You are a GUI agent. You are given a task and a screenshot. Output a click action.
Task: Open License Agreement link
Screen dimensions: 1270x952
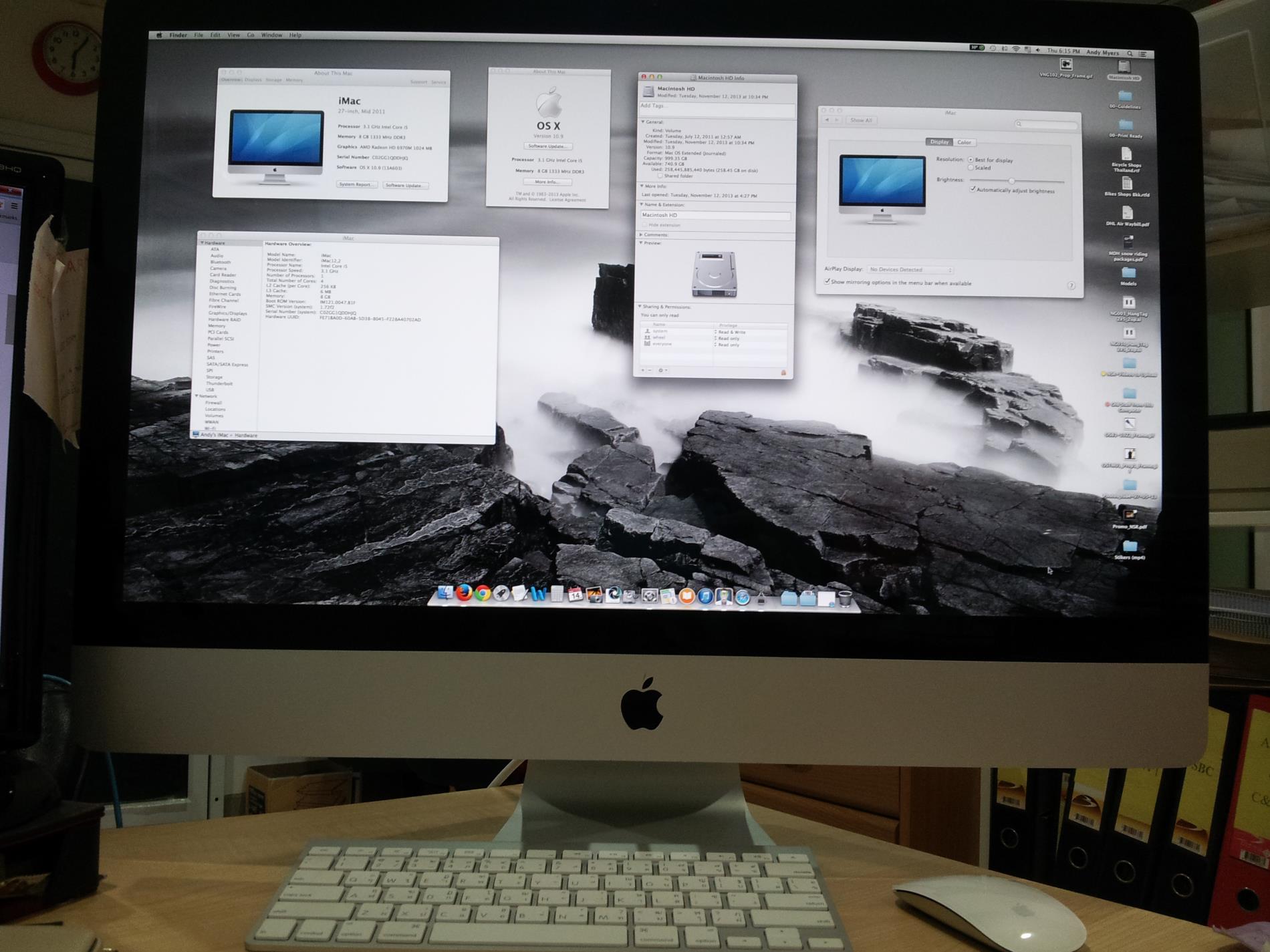click(x=567, y=200)
